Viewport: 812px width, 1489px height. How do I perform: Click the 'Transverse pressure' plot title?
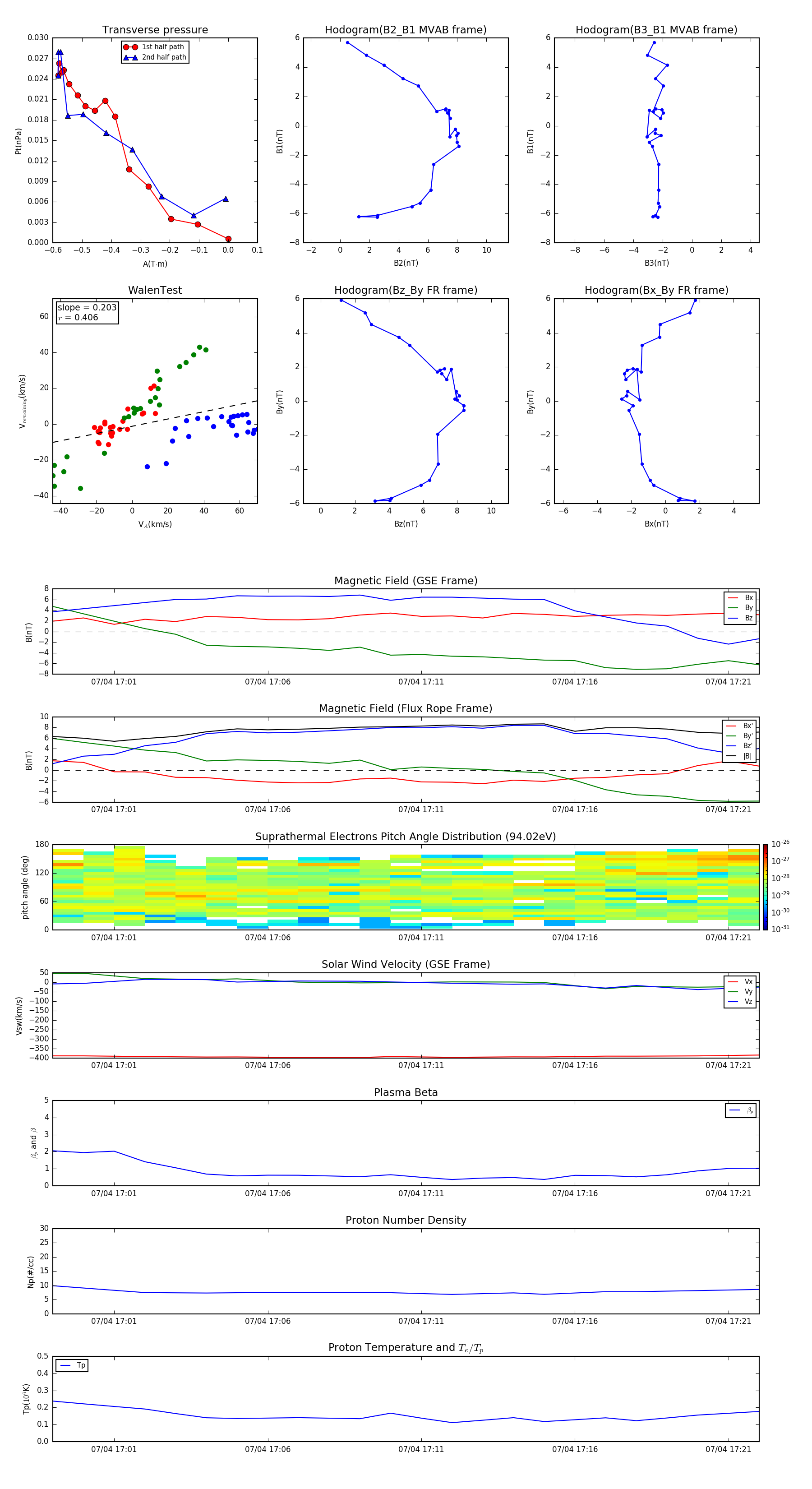155,30
